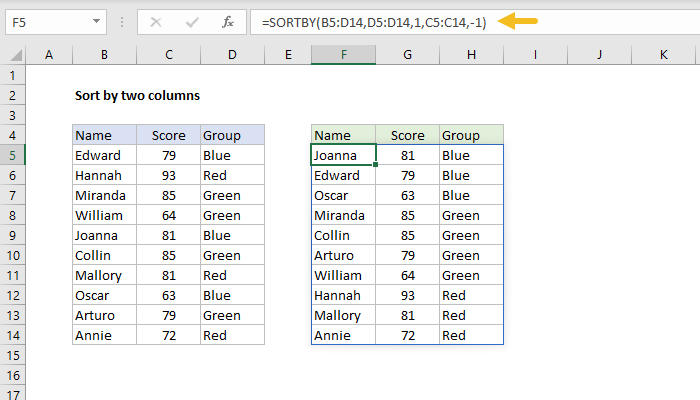700x400 pixels.
Task: Select cell B14 containing Annie
Action: [x=104, y=335]
